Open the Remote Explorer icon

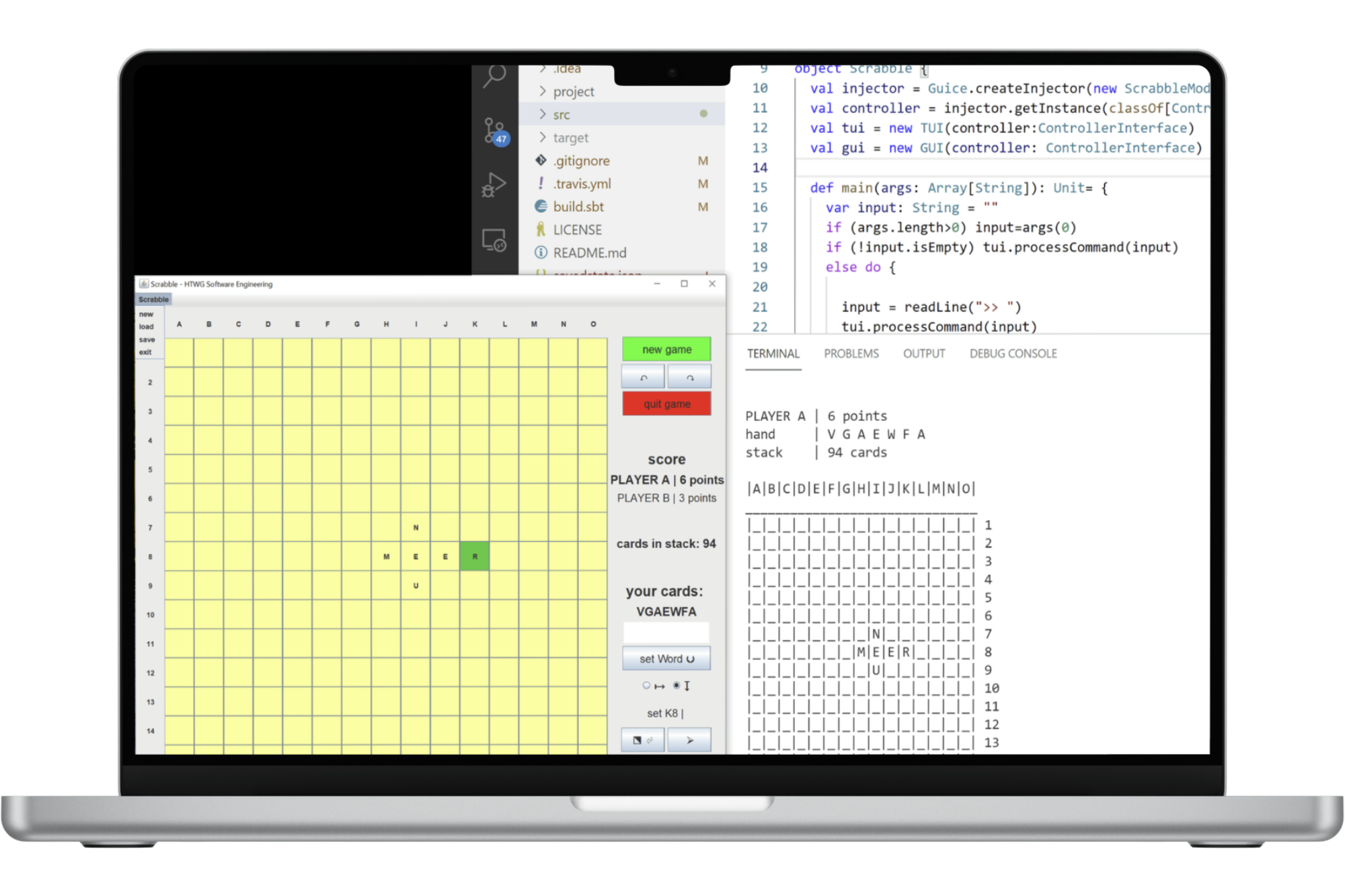point(494,240)
